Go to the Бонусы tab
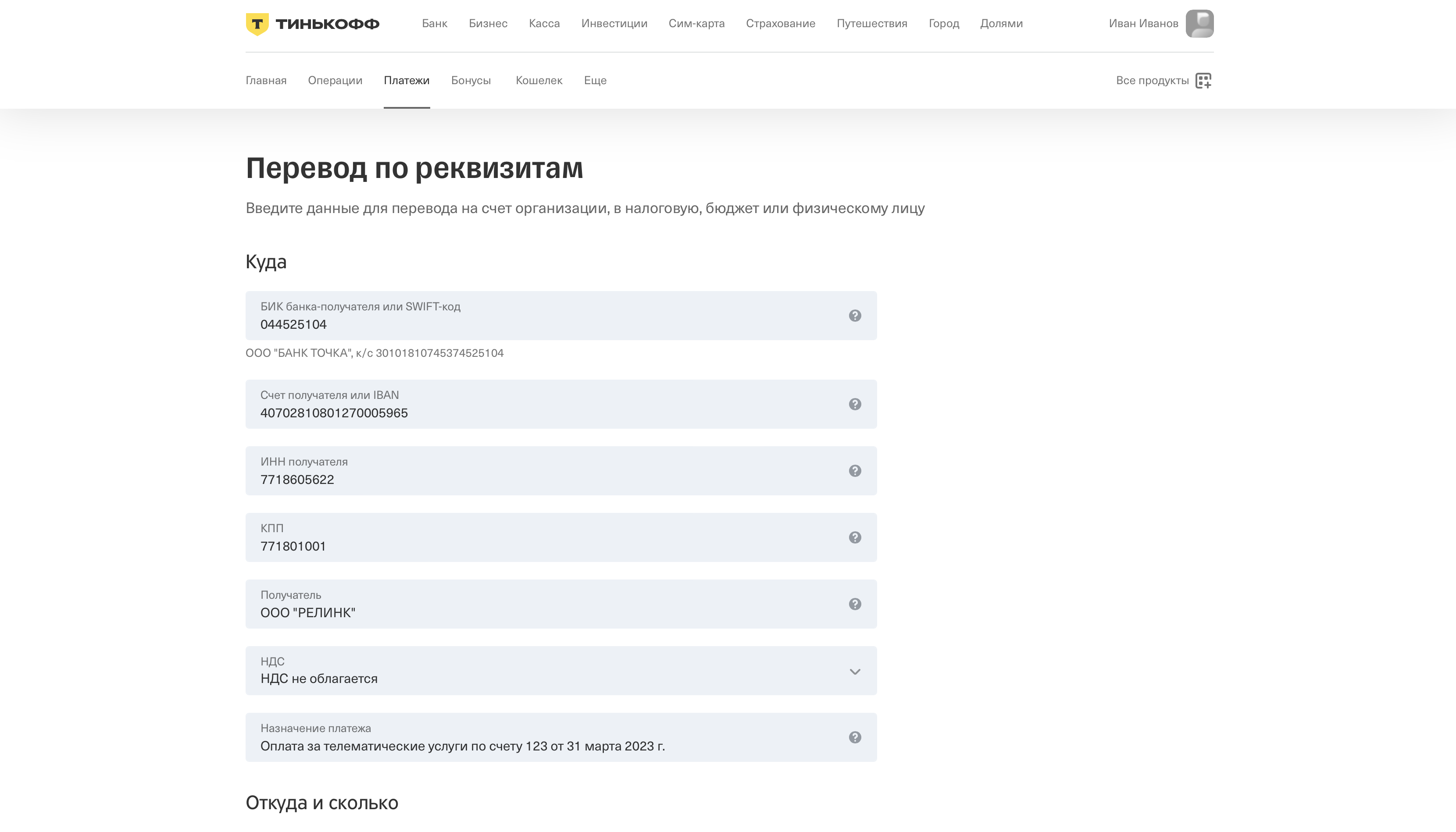The width and height of the screenshot is (1456, 832). click(471, 81)
